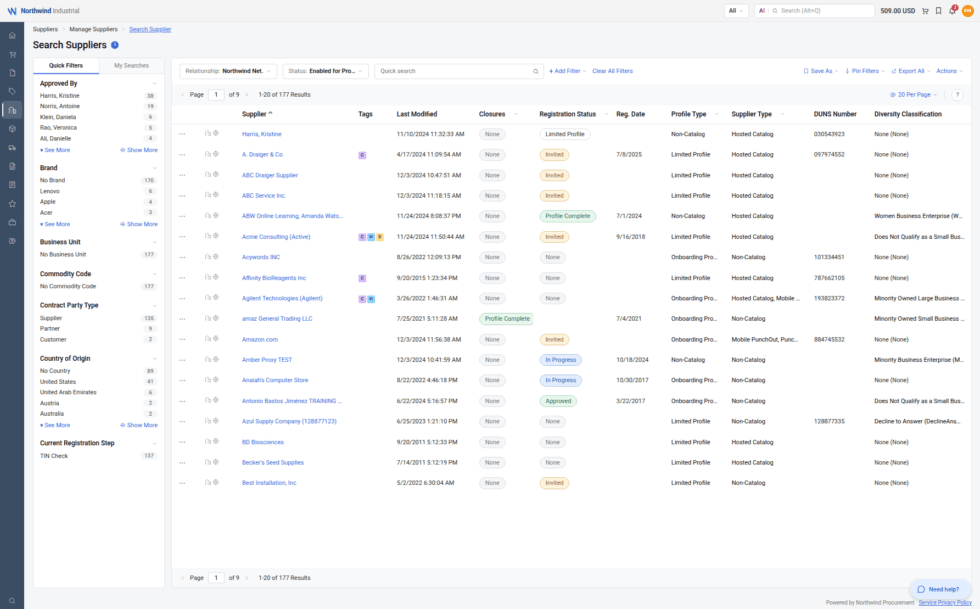Open Home from the left sidebar
Image resolution: width=980 pixels, height=609 pixels.
pyautogui.click(x=12, y=36)
